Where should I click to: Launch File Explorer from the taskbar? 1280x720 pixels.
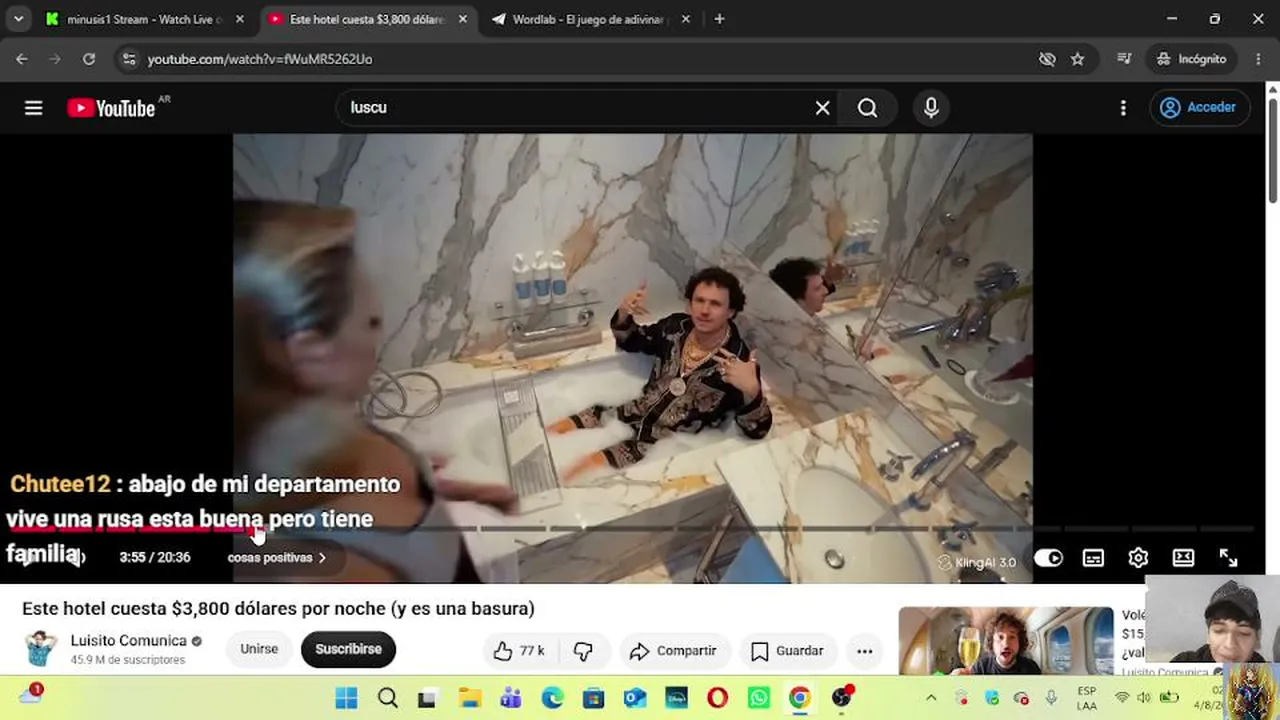(x=470, y=698)
